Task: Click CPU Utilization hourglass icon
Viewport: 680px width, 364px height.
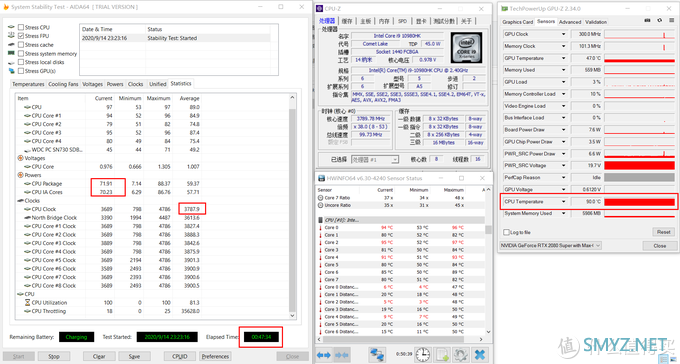Action: pos(28,303)
